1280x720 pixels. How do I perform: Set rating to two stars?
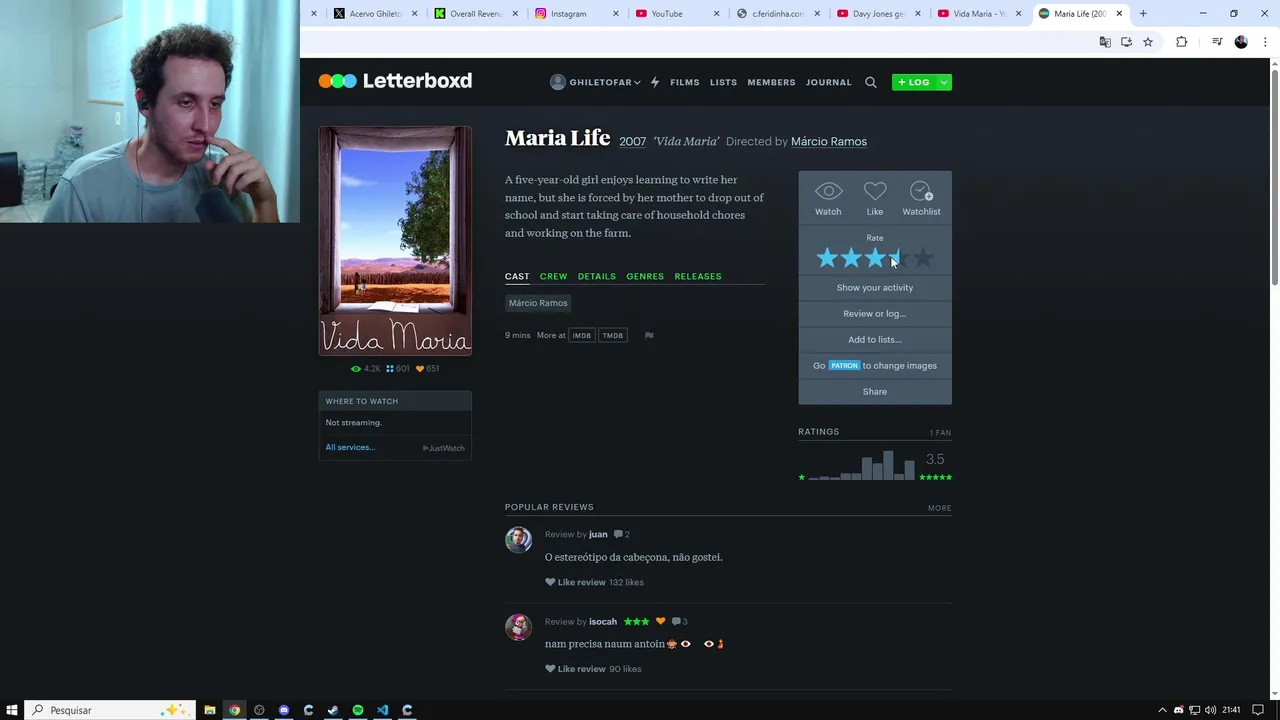[851, 259]
